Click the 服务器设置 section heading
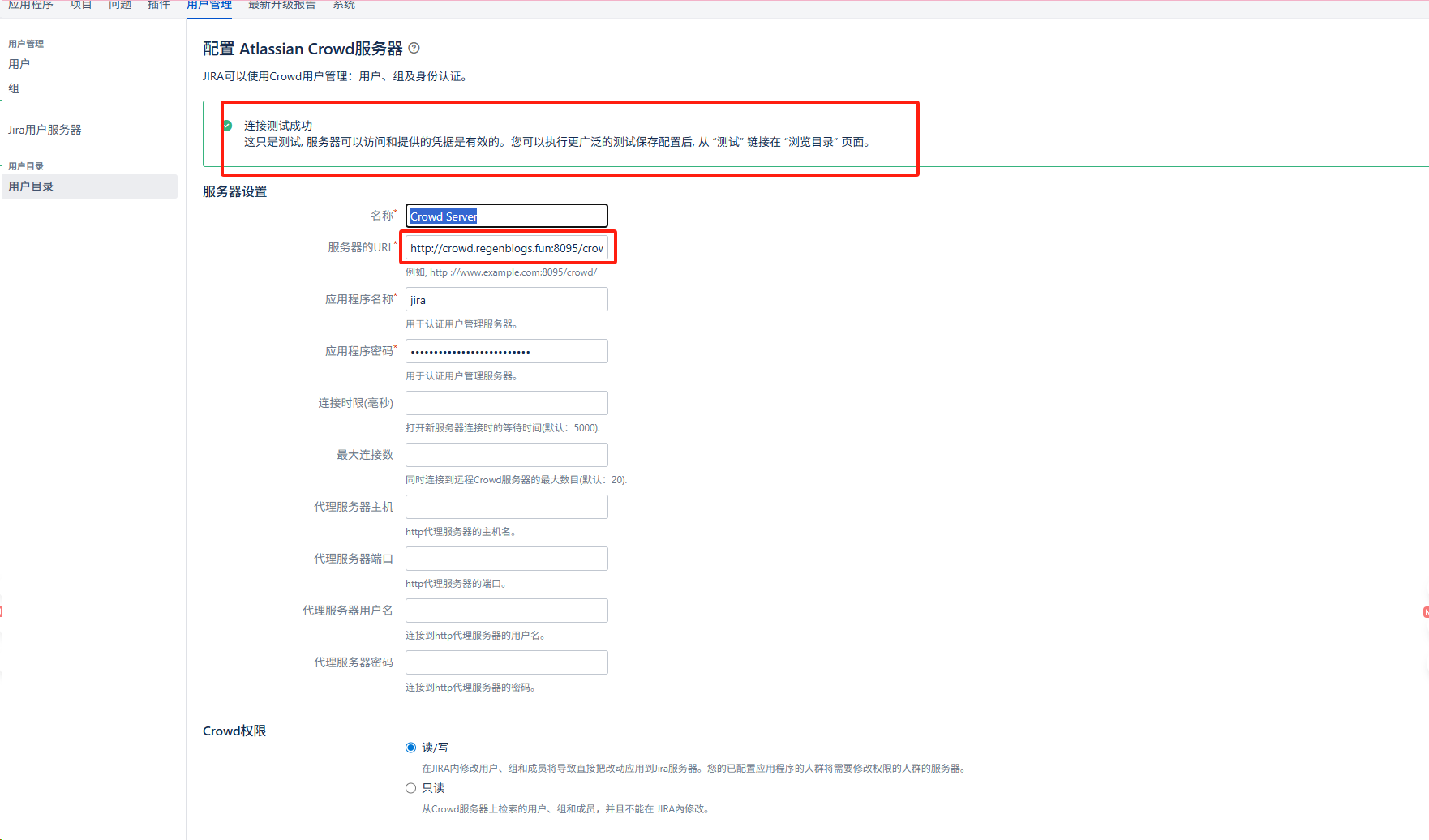1429x840 pixels. click(235, 191)
